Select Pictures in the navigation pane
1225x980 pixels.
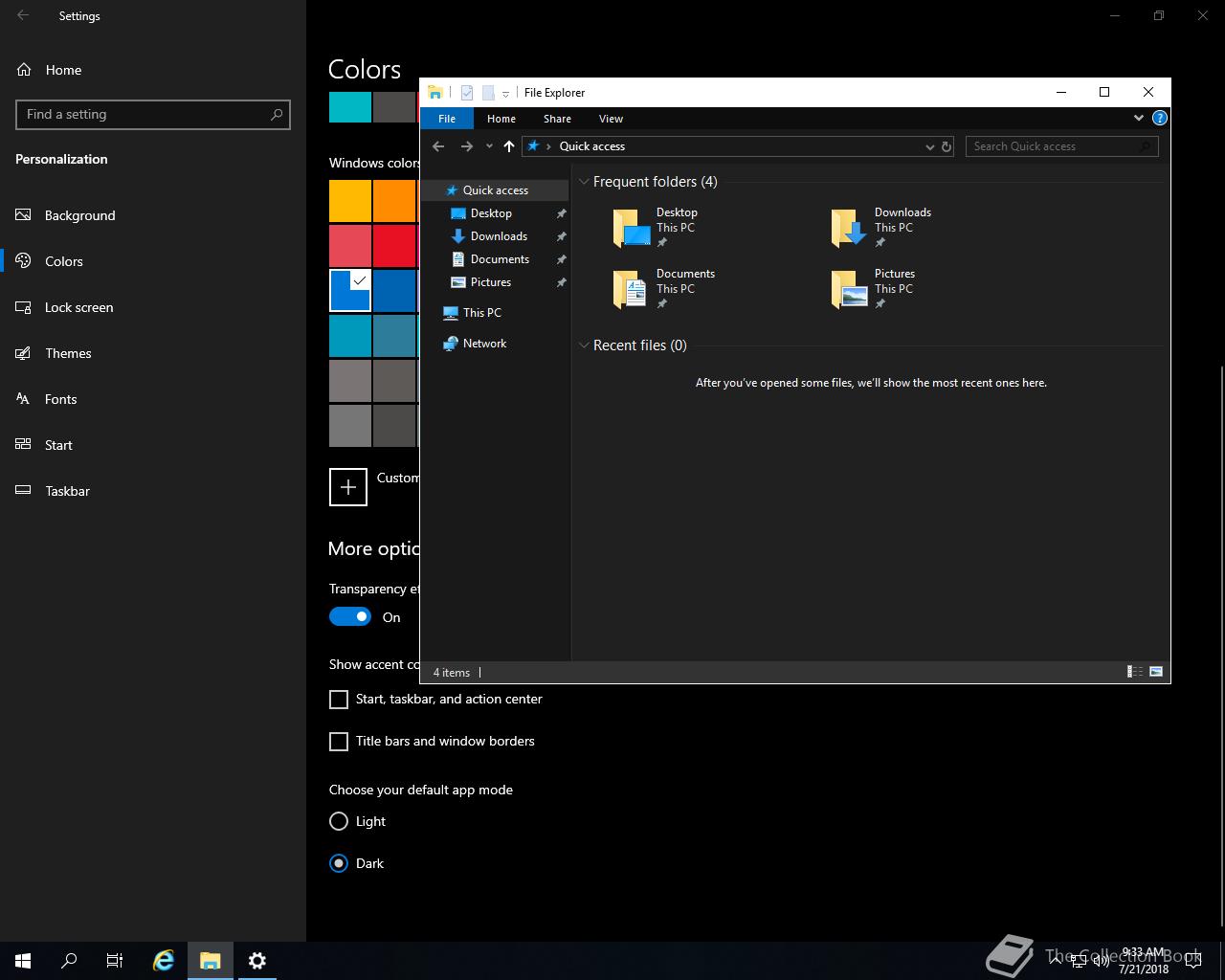(491, 282)
